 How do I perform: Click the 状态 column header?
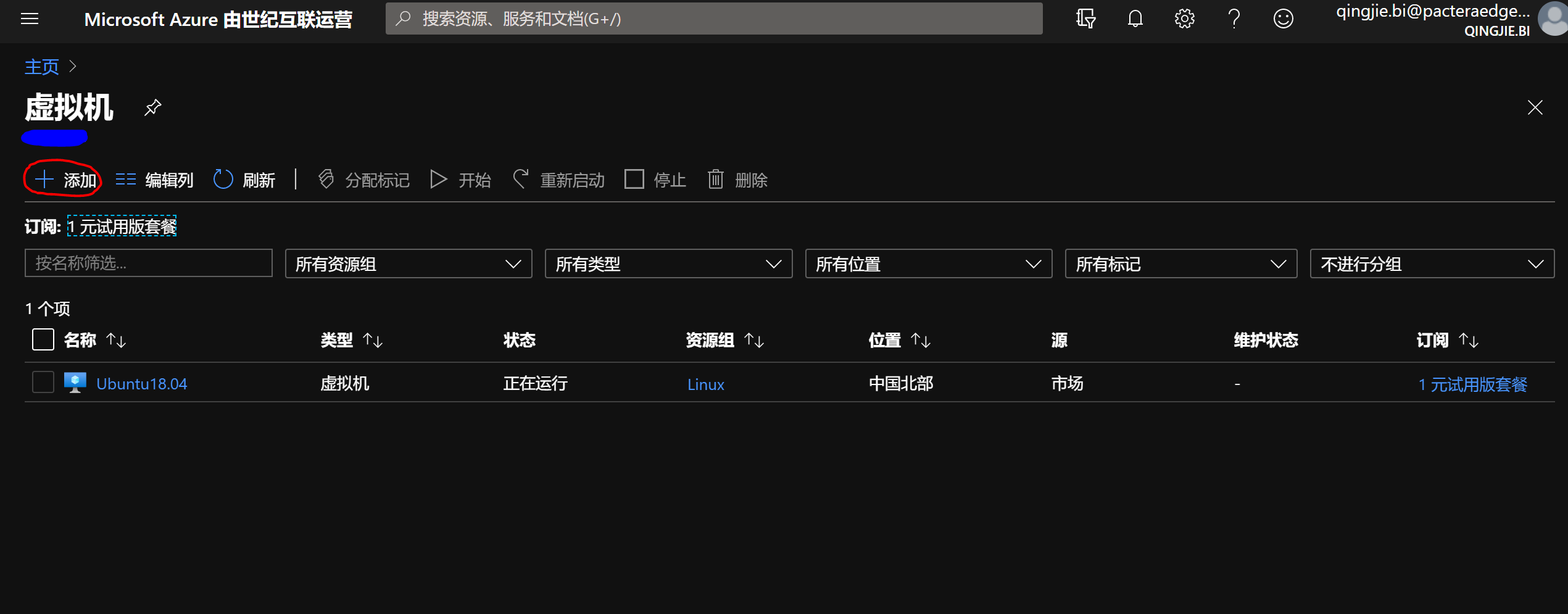tap(520, 340)
